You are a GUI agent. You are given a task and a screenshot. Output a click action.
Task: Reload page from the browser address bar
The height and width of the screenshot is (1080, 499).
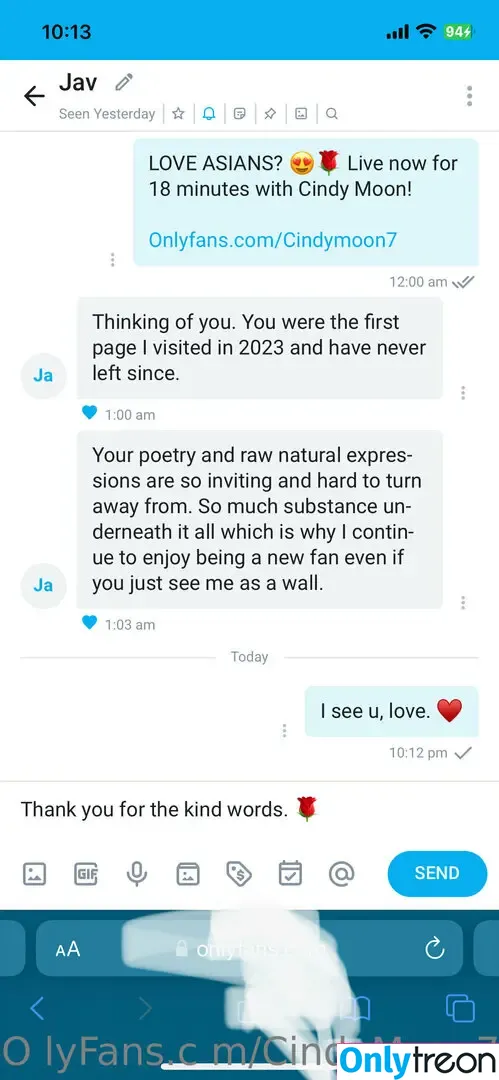point(435,950)
